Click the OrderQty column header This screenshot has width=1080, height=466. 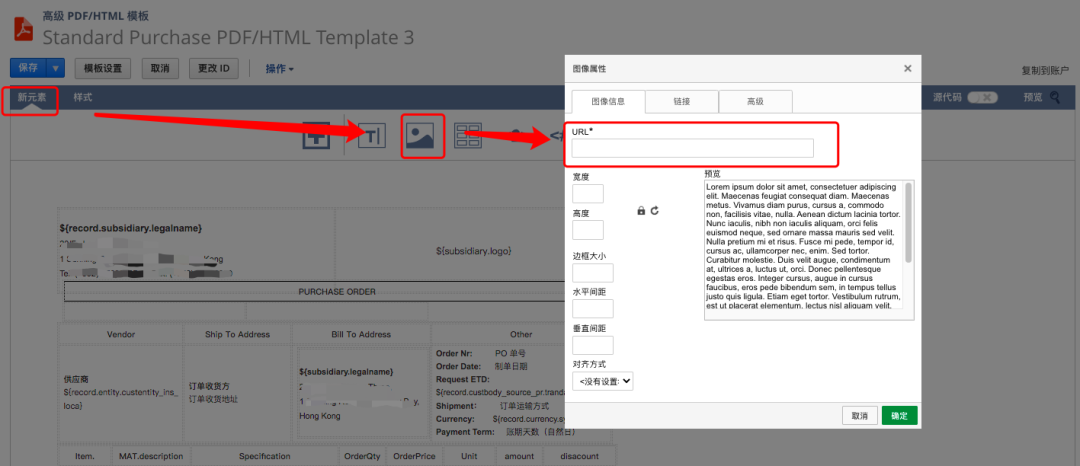point(362,456)
